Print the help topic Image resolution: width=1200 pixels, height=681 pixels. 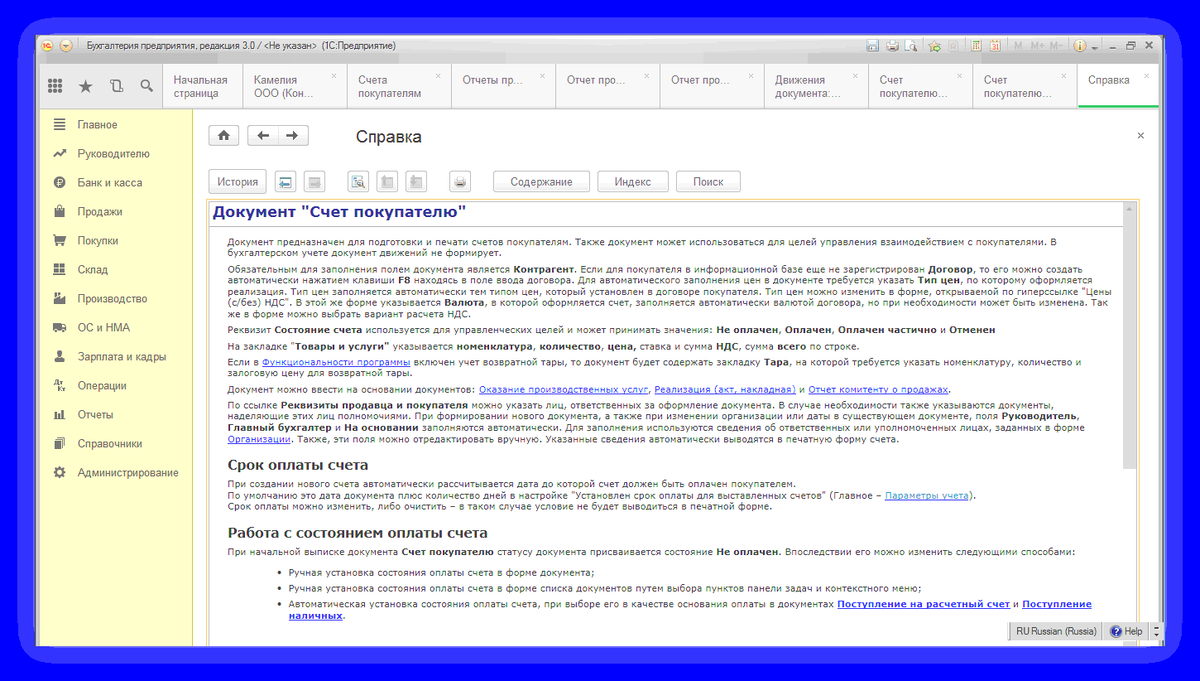coord(460,182)
